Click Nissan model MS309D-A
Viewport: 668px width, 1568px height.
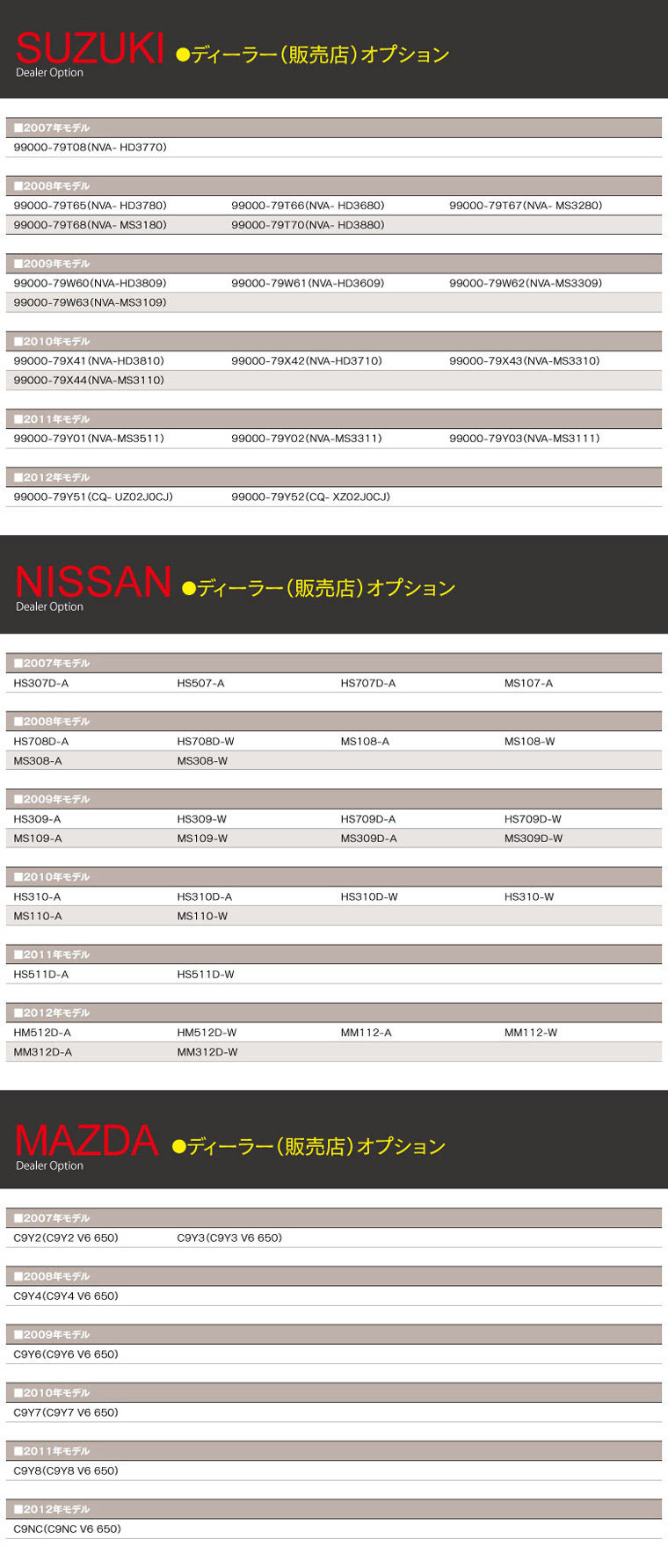tap(368, 838)
